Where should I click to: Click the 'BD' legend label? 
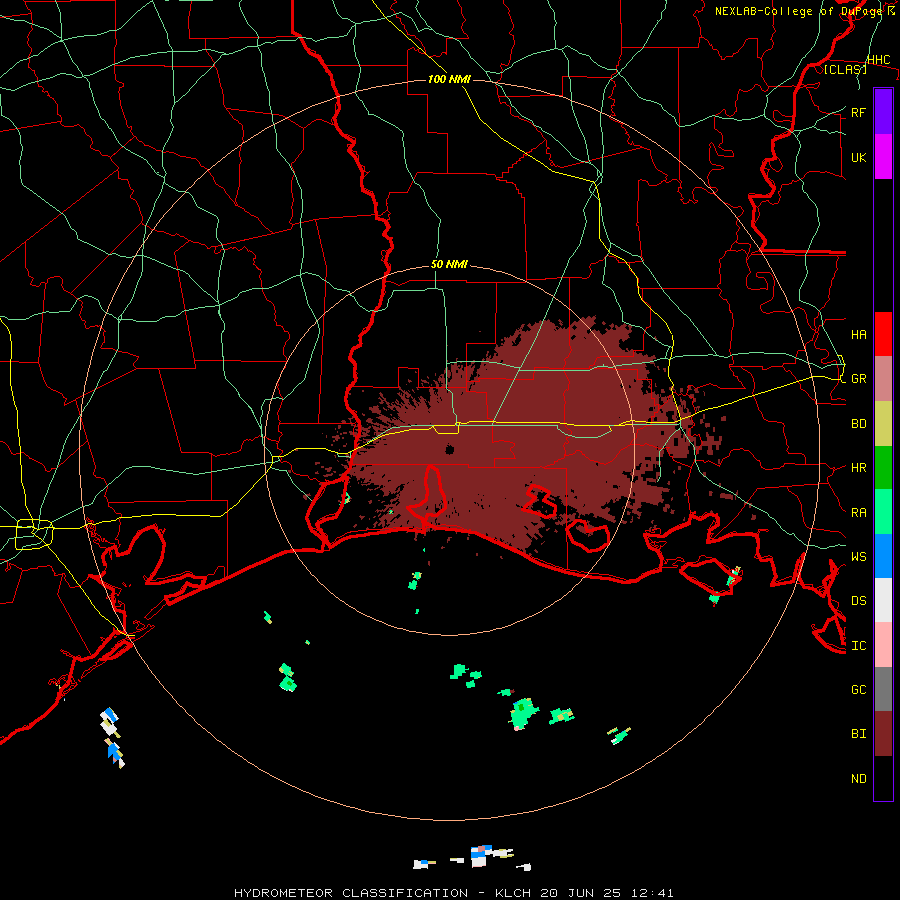[x=858, y=424]
